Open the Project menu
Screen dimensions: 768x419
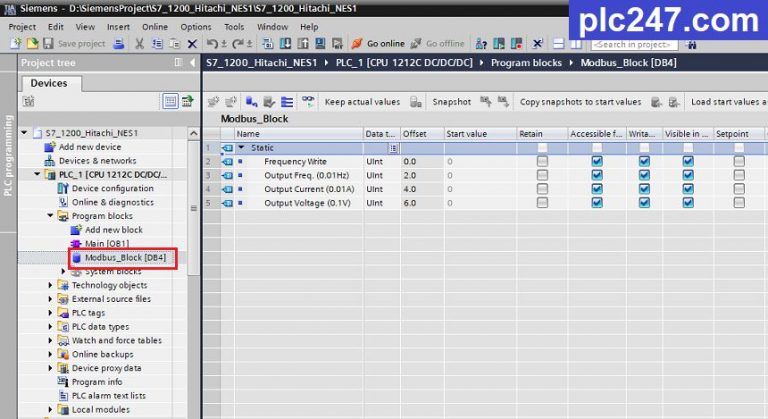click(x=22, y=27)
